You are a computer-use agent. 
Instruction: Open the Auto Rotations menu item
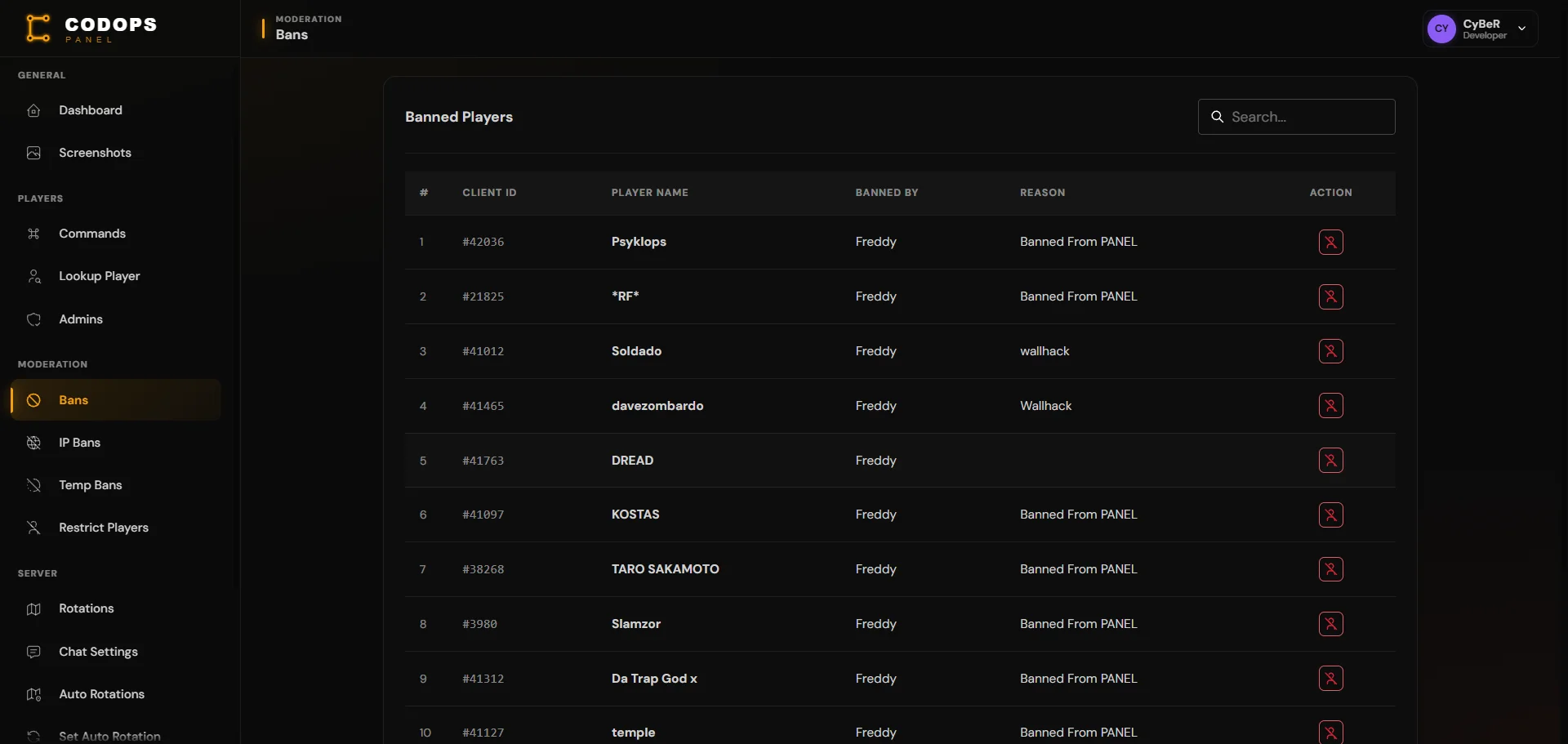coord(116,694)
